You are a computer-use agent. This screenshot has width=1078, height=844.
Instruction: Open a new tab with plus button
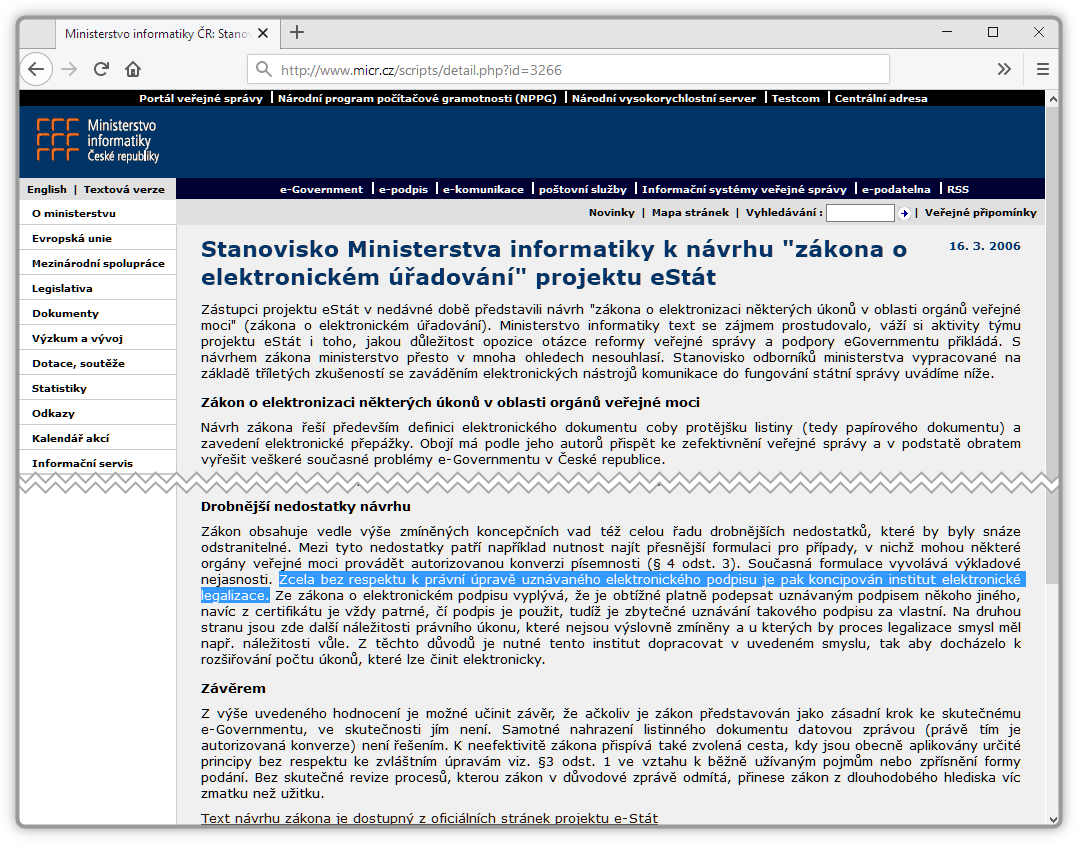tap(297, 32)
